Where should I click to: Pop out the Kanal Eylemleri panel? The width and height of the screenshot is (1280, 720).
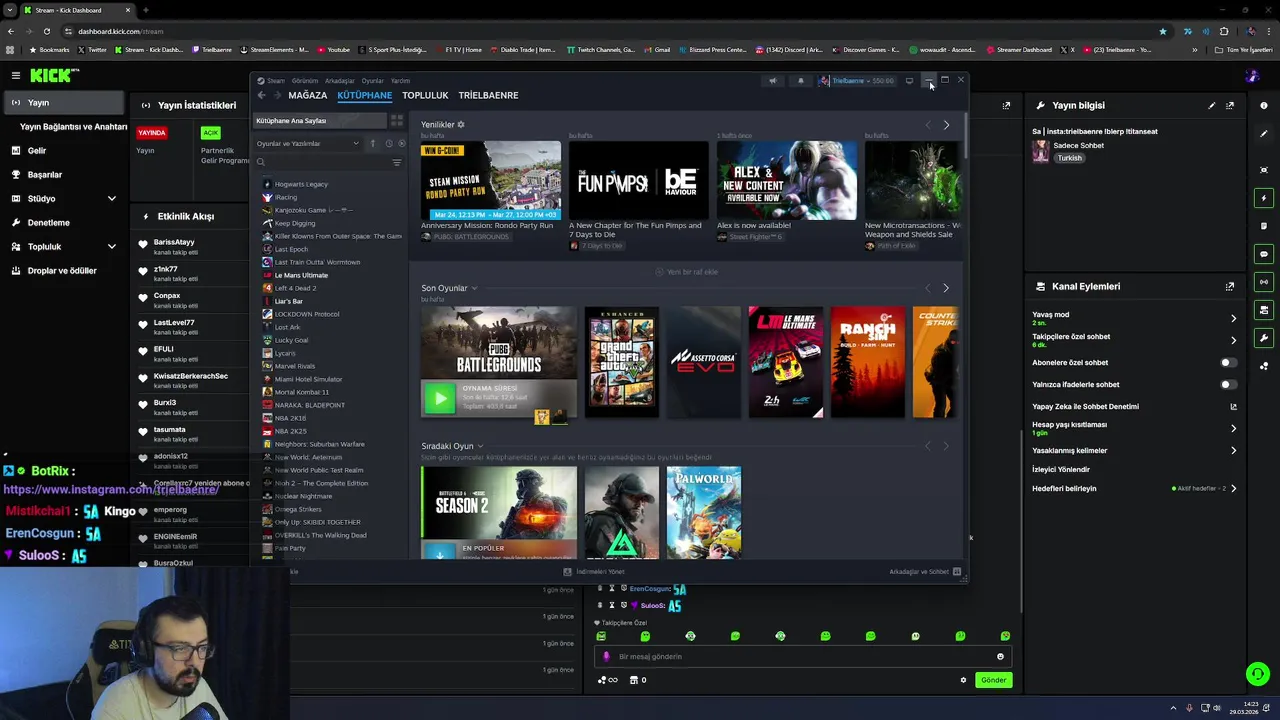[x=1230, y=286]
